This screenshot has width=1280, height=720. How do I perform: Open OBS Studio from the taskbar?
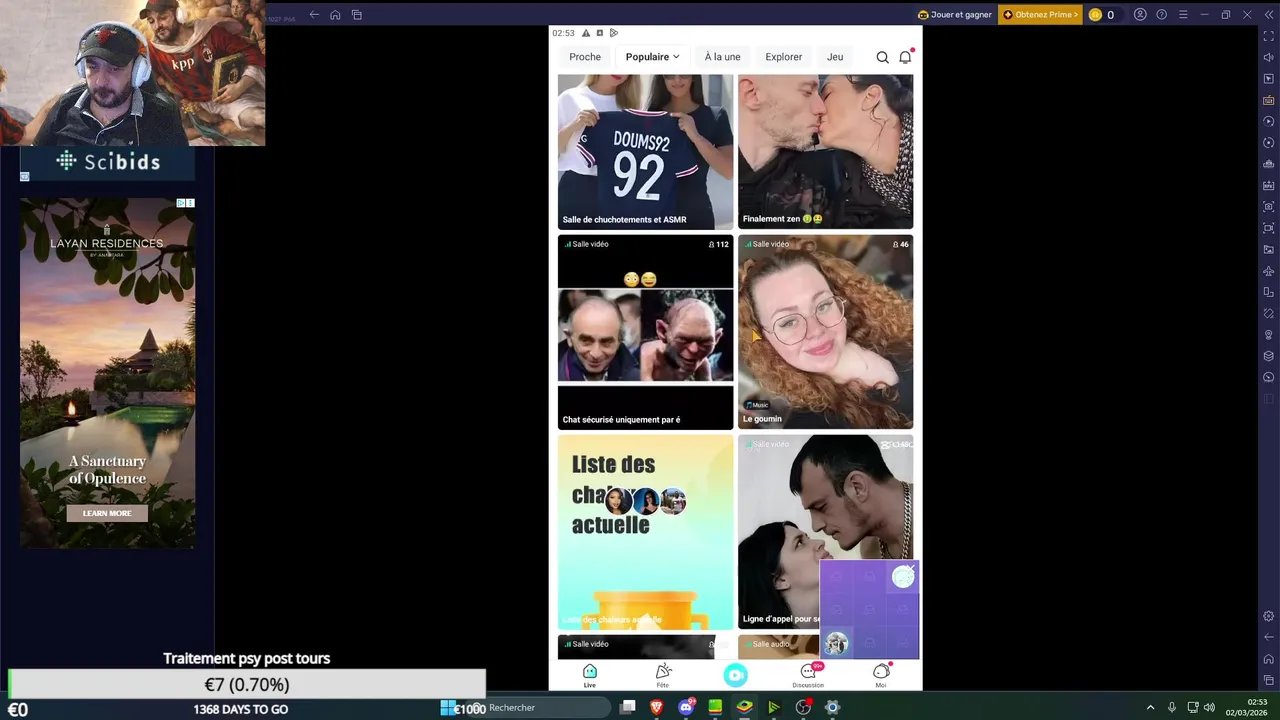(x=803, y=707)
